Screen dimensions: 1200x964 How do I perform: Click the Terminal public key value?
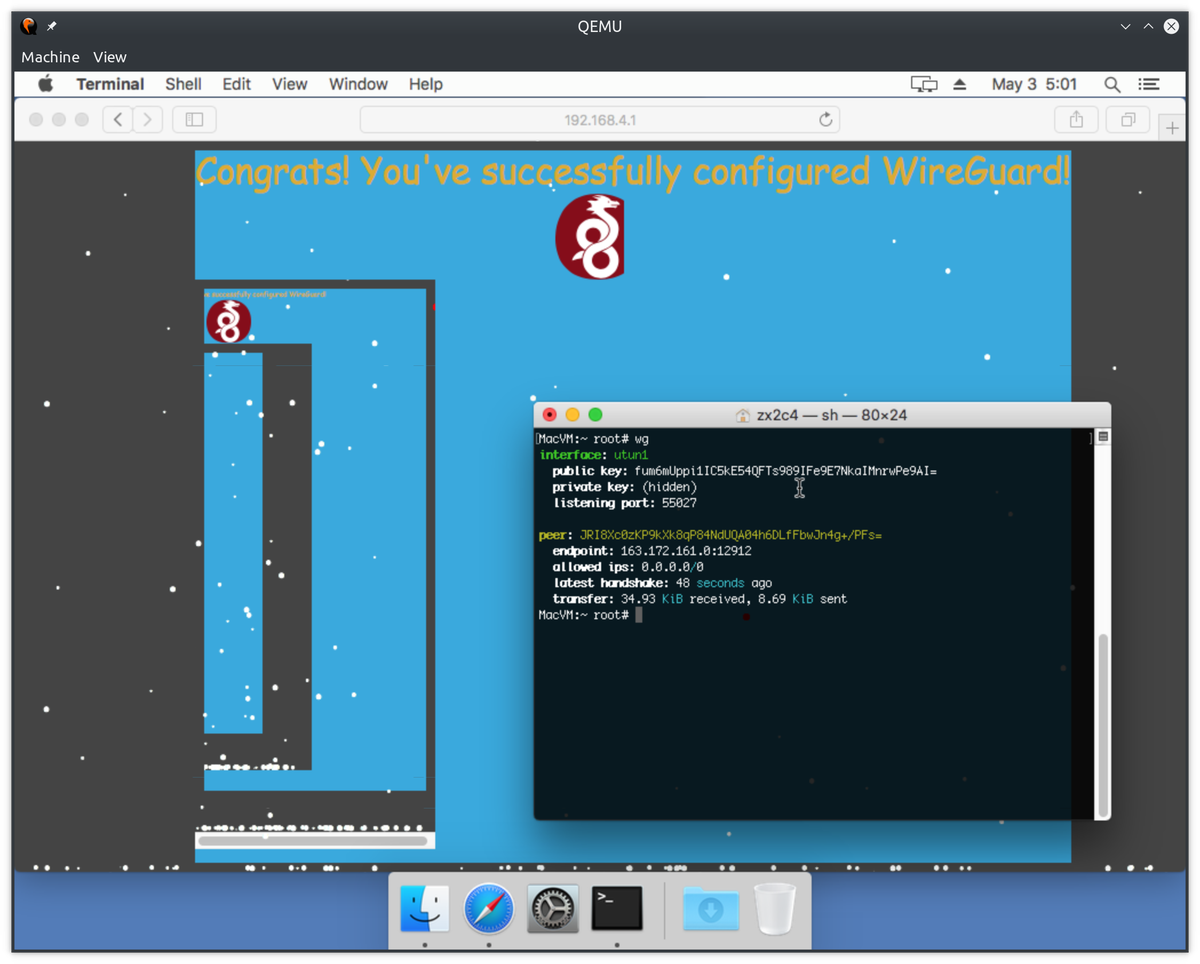coord(785,471)
